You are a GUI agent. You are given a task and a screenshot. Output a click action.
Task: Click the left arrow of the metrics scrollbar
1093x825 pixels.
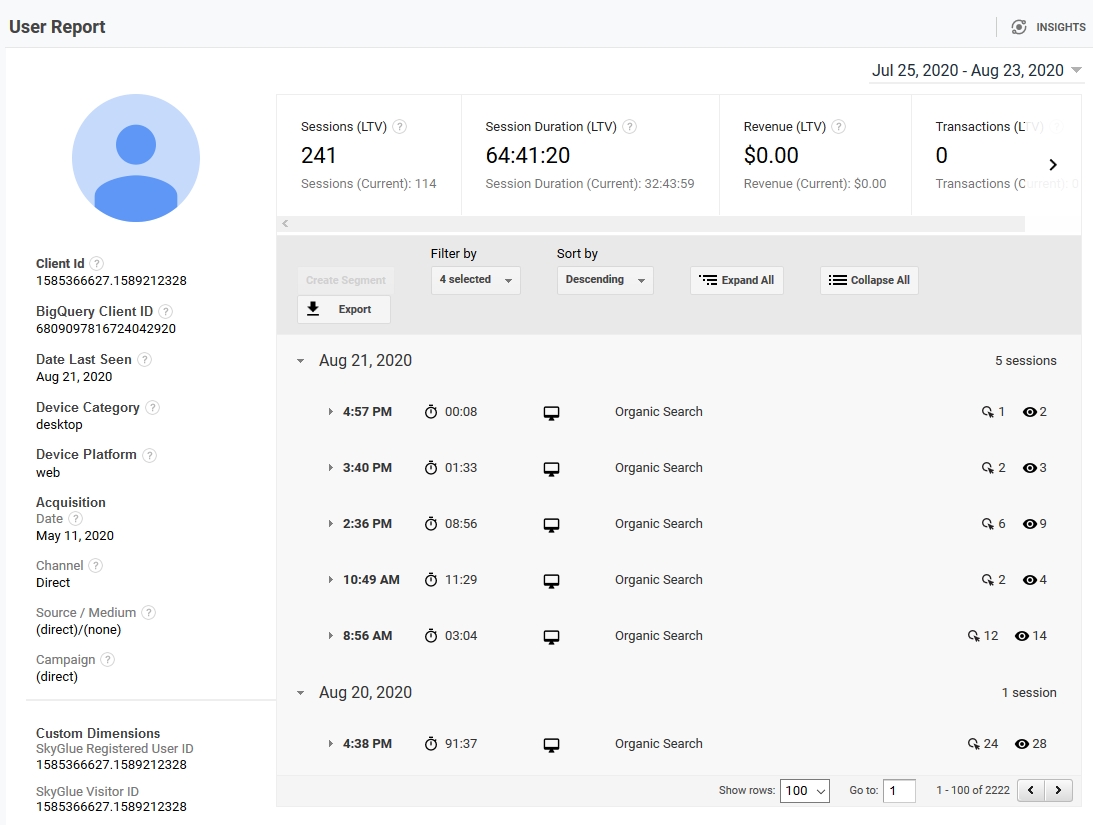pos(285,224)
